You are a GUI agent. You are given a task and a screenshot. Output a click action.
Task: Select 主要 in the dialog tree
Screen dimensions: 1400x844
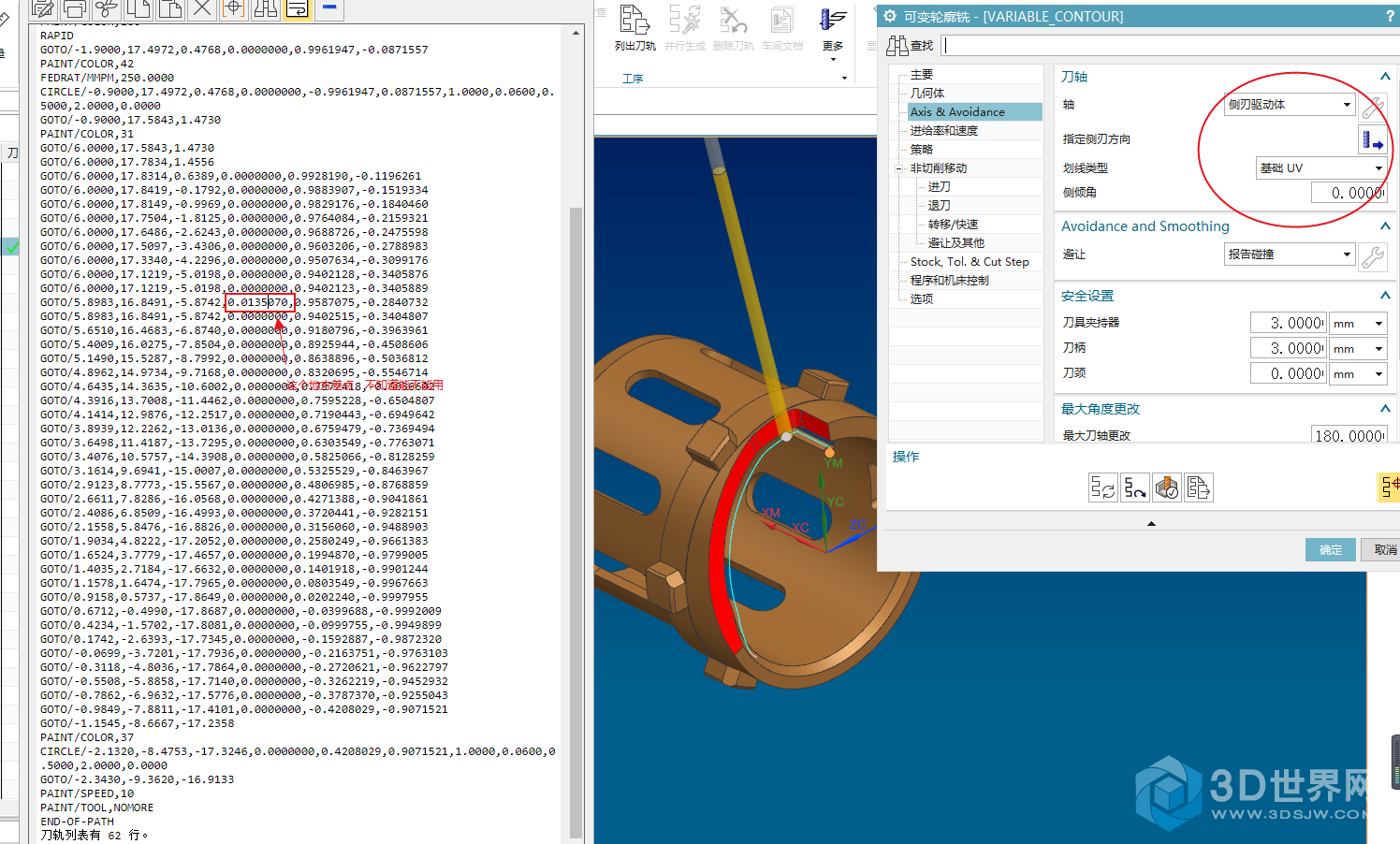(922, 74)
